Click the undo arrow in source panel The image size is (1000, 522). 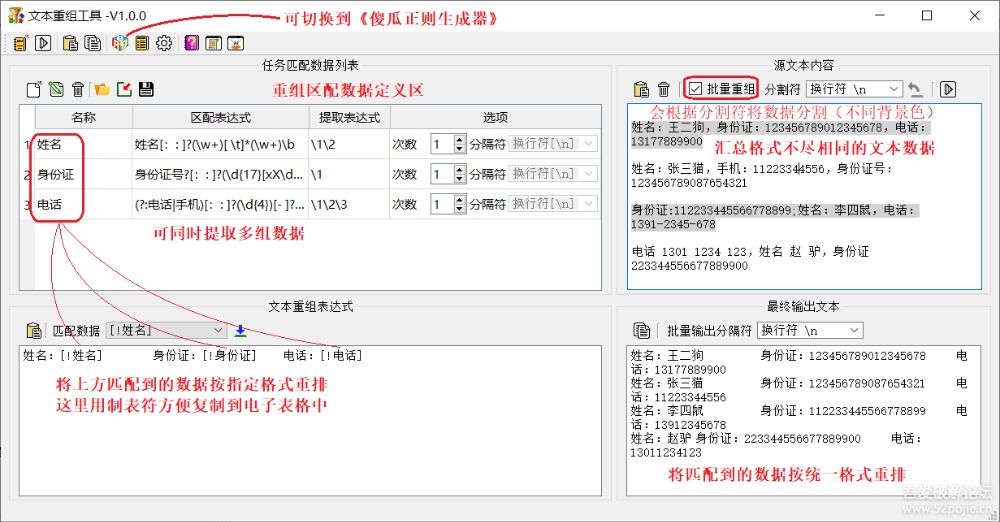[915, 89]
